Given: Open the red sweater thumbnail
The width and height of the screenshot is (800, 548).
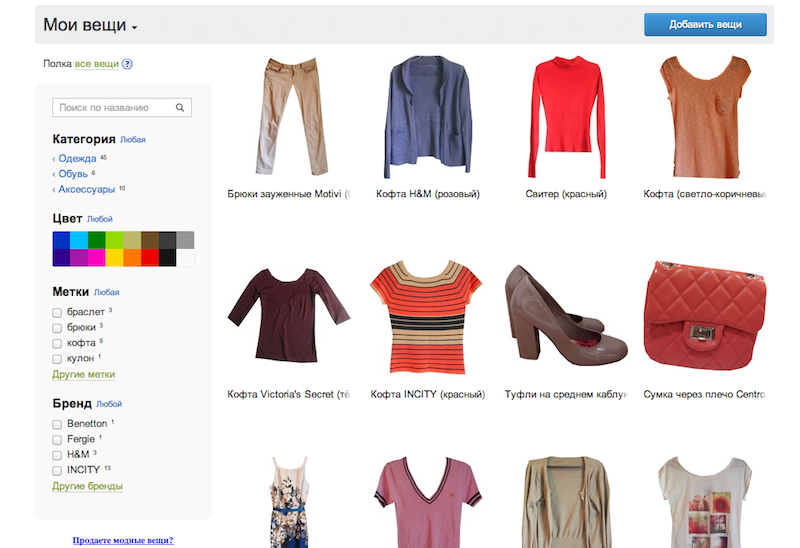Looking at the screenshot, I should click(x=566, y=117).
